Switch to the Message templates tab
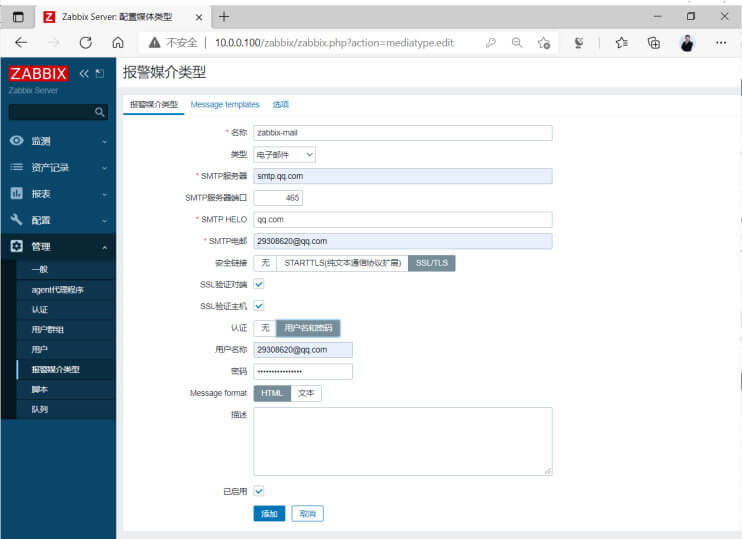Viewport: 742px width, 539px height. point(225,104)
